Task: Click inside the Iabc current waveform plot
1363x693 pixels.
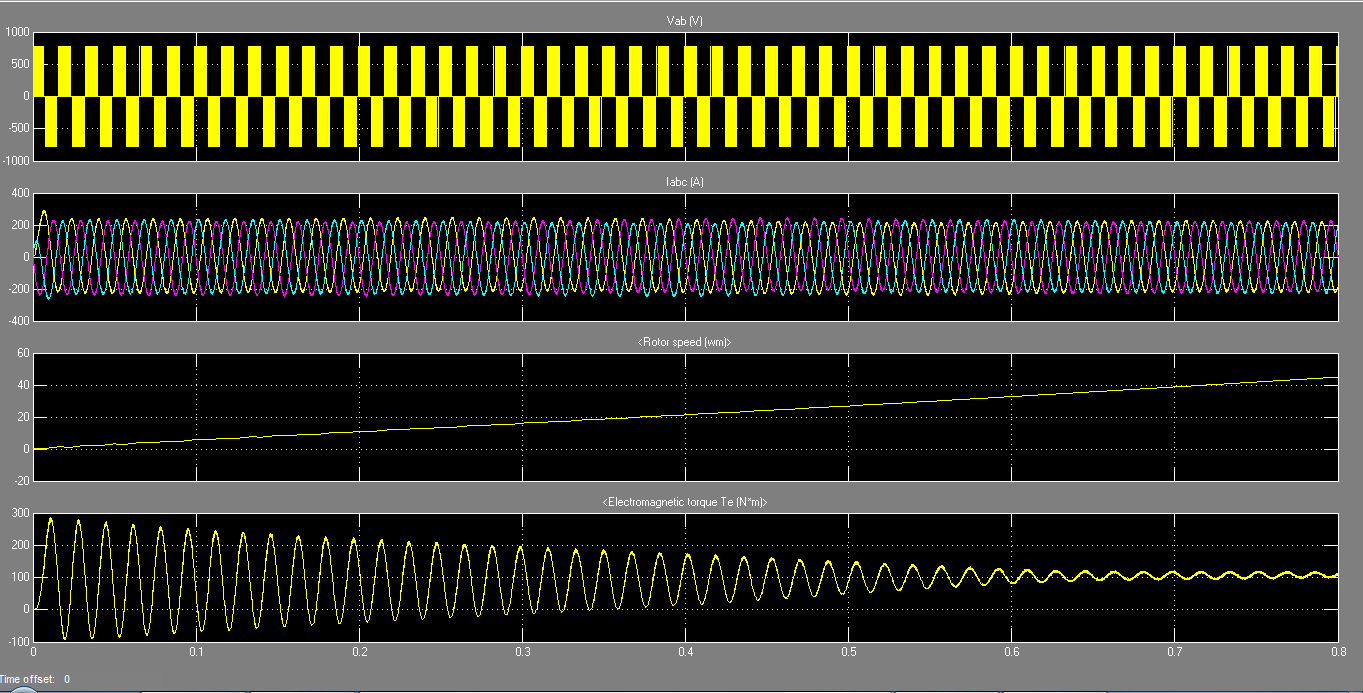Action: [x=685, y=257]
